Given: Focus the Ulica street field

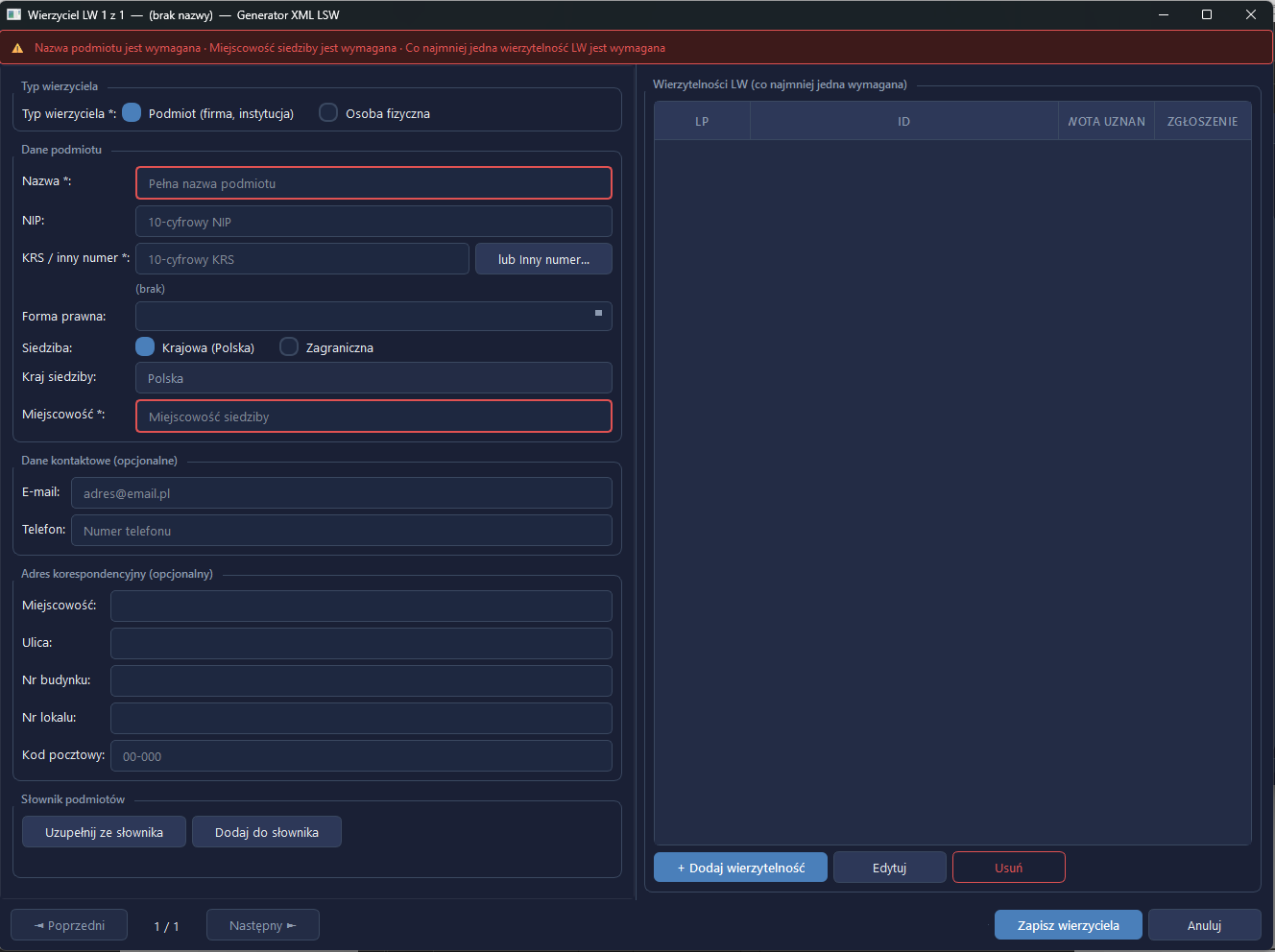Looking at the screenshot, I should click(361, 644).
